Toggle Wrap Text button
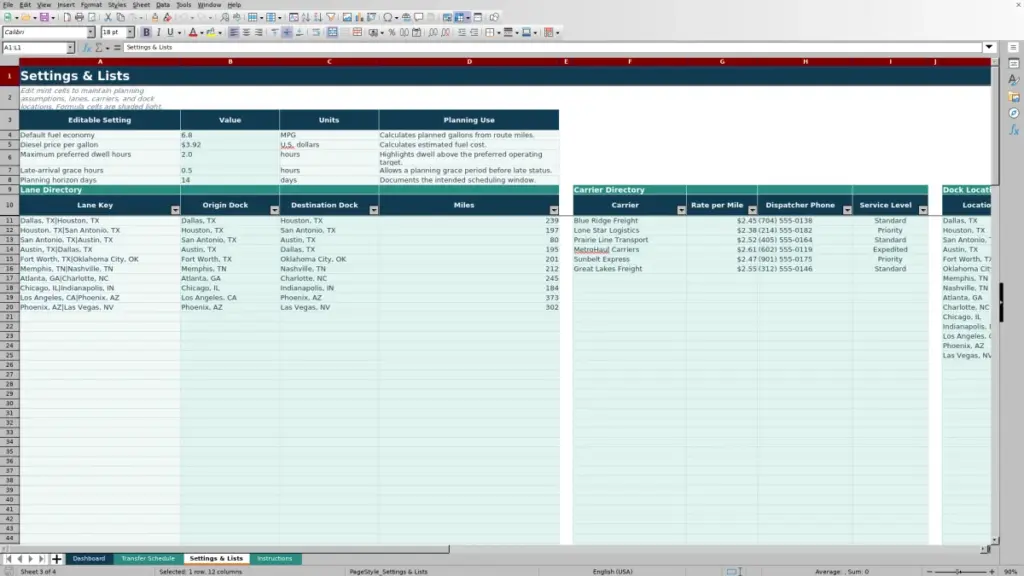 point(316,33)
